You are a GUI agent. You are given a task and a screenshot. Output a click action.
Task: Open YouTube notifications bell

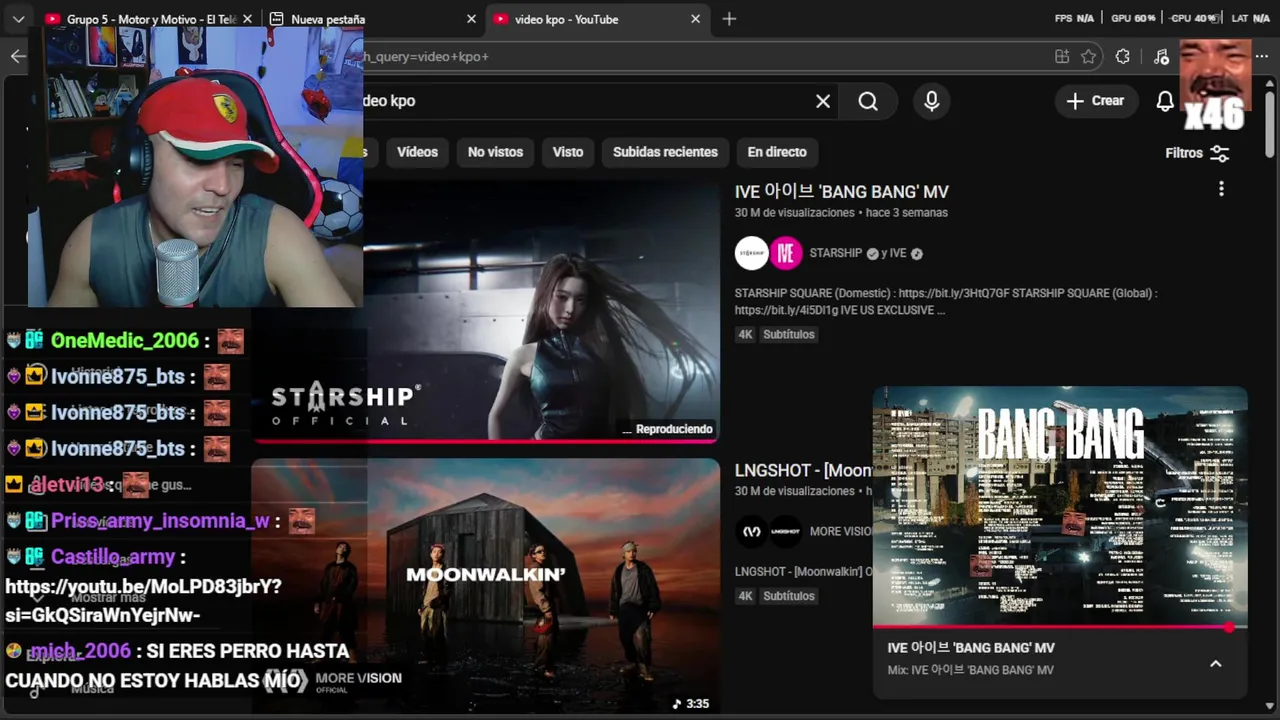pyautogui.click(x=1165, y=101)
